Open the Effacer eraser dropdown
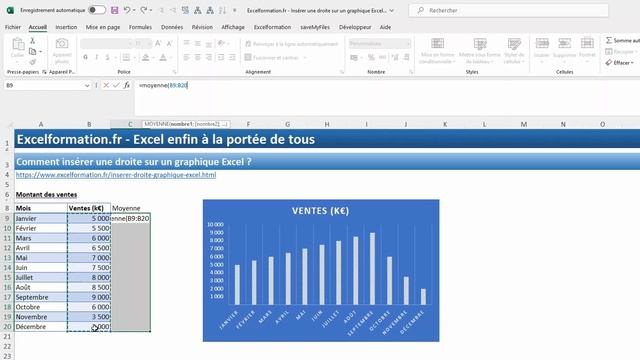 click(620, 62)
